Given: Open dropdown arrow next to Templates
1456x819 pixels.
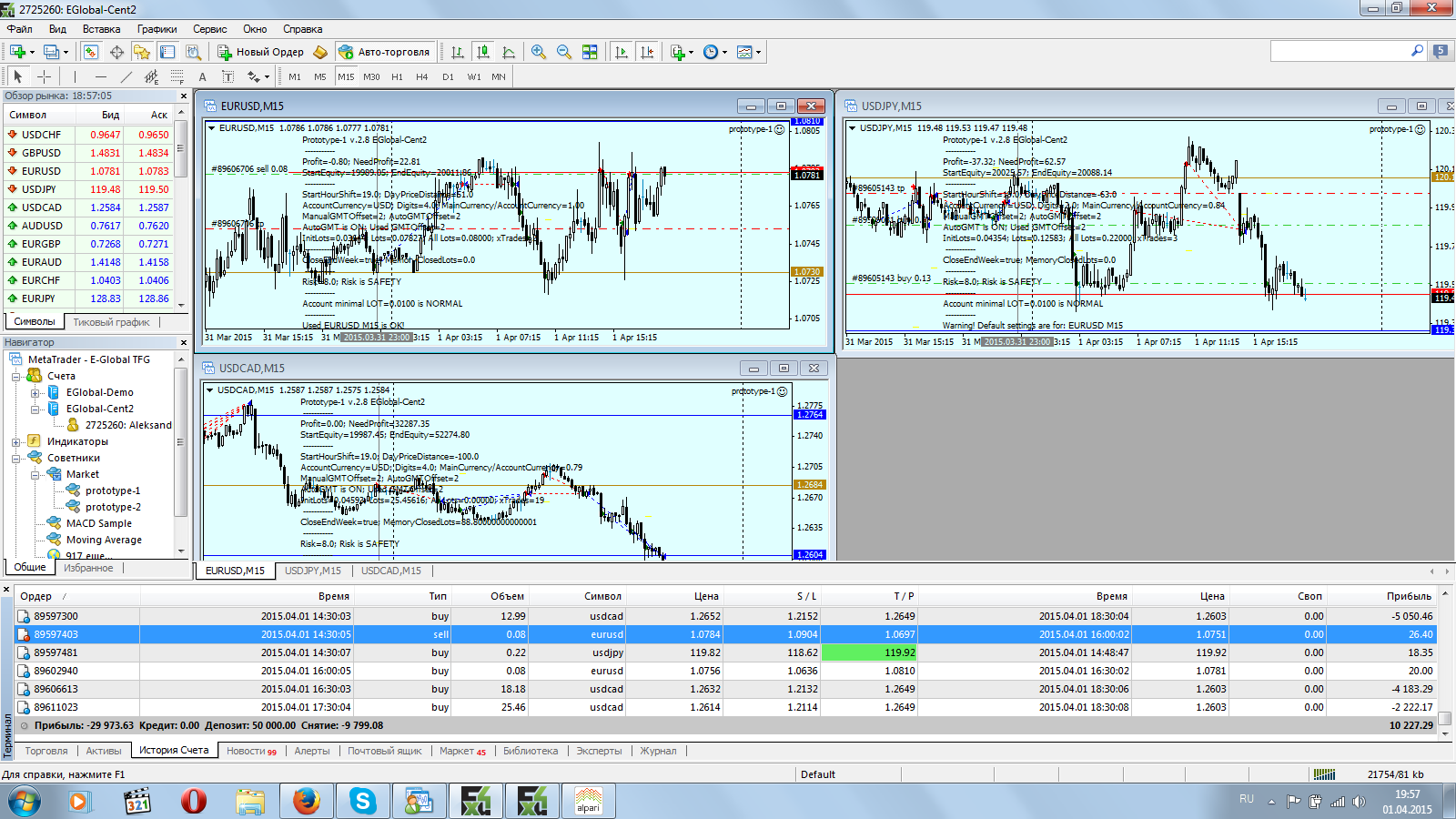Looking at the screenshot, I should (758, 52).
